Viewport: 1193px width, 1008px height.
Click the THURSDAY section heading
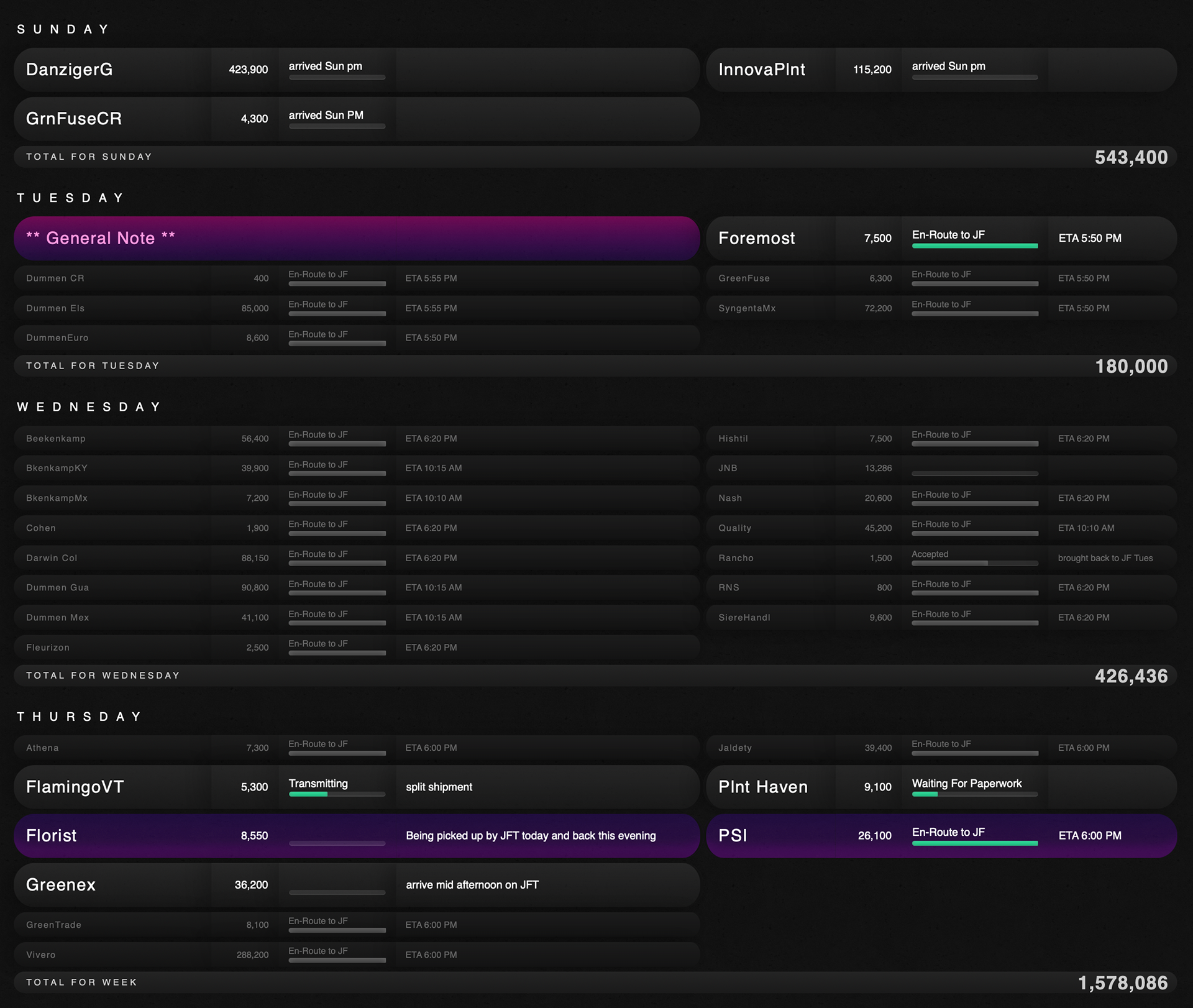click(80, 717)
